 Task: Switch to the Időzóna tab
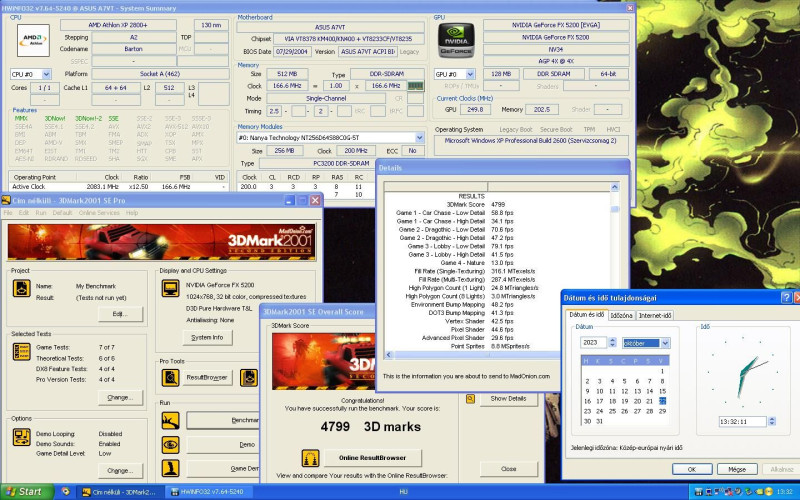(x=621, y=315)
